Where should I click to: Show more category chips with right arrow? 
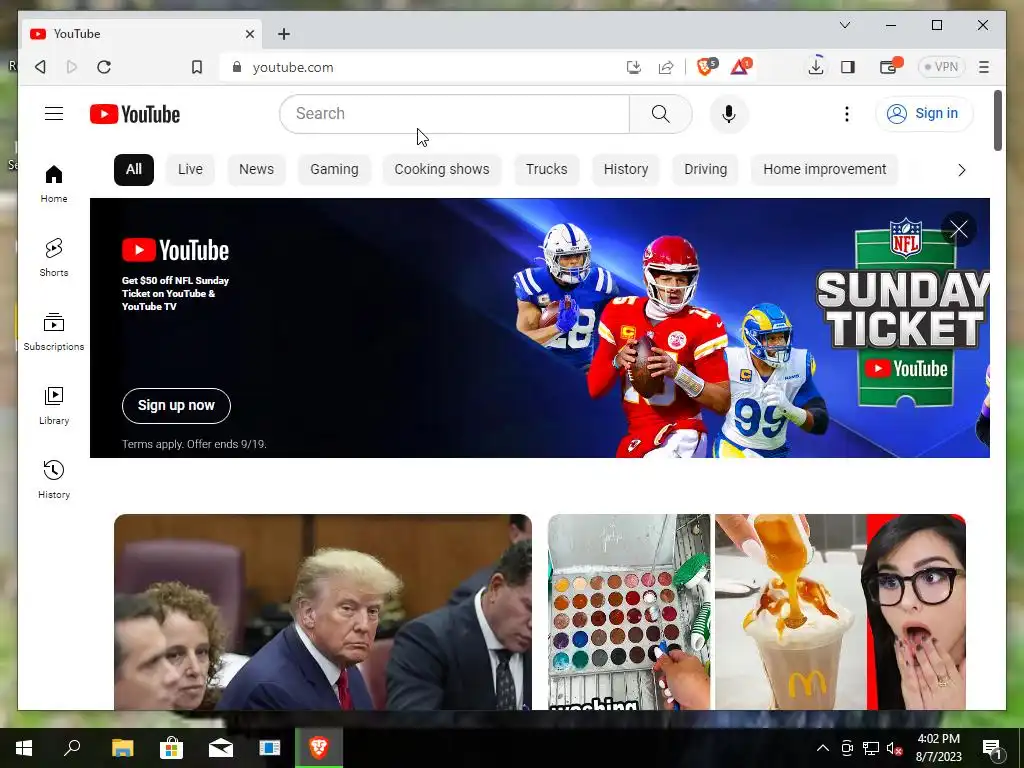click(x=961, y=170)
